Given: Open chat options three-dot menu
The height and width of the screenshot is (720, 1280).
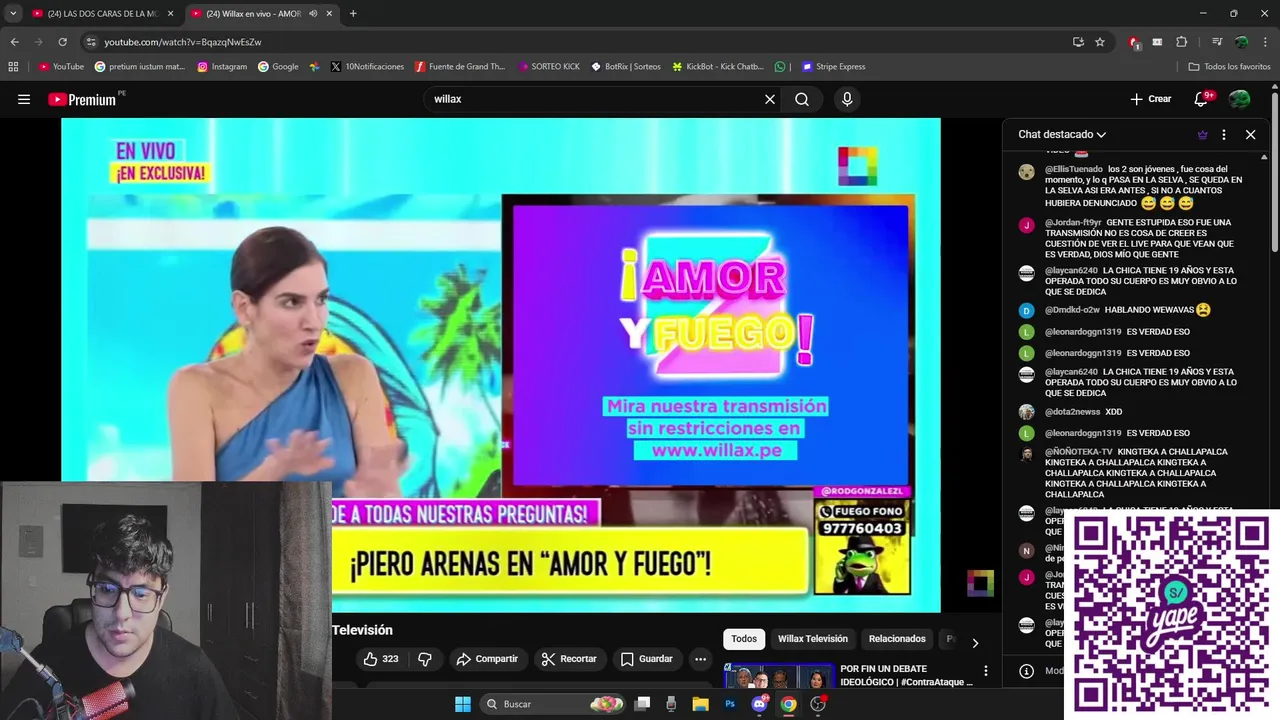Looking at the screenshot, I should 1224,134.
